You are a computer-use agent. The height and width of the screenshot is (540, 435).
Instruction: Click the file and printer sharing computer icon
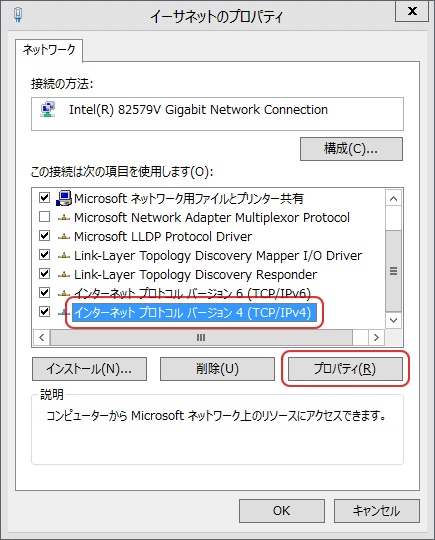click(x=64, y=198)
